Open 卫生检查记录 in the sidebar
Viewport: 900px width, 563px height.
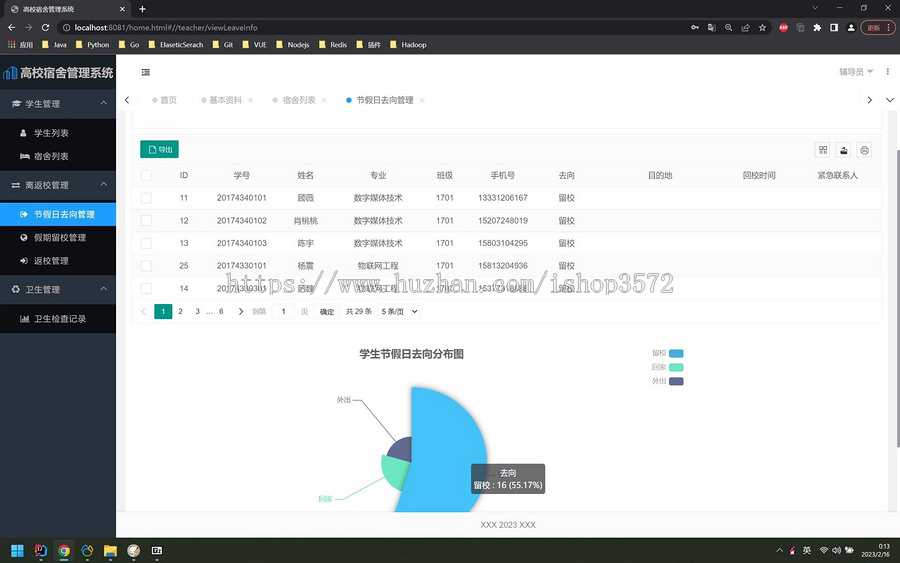coord(58,319)
